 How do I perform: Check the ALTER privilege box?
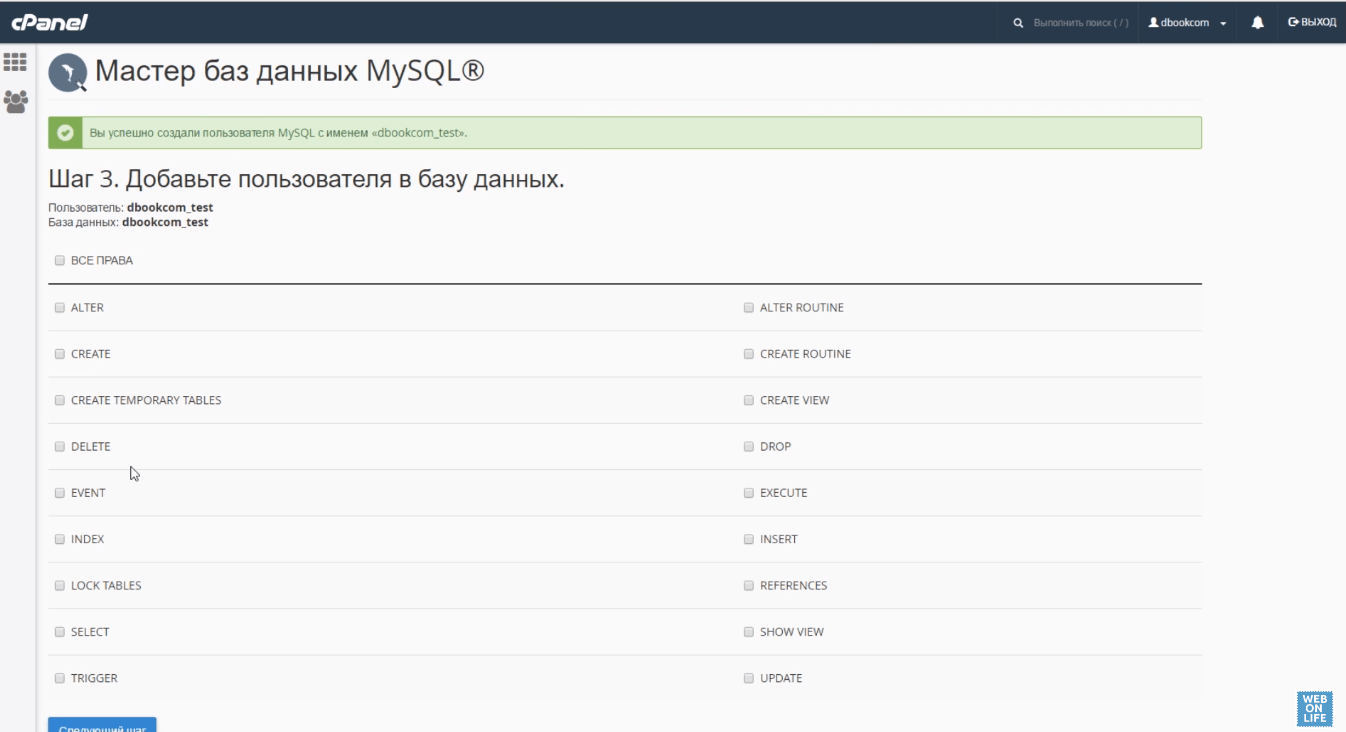coord(60,308)
